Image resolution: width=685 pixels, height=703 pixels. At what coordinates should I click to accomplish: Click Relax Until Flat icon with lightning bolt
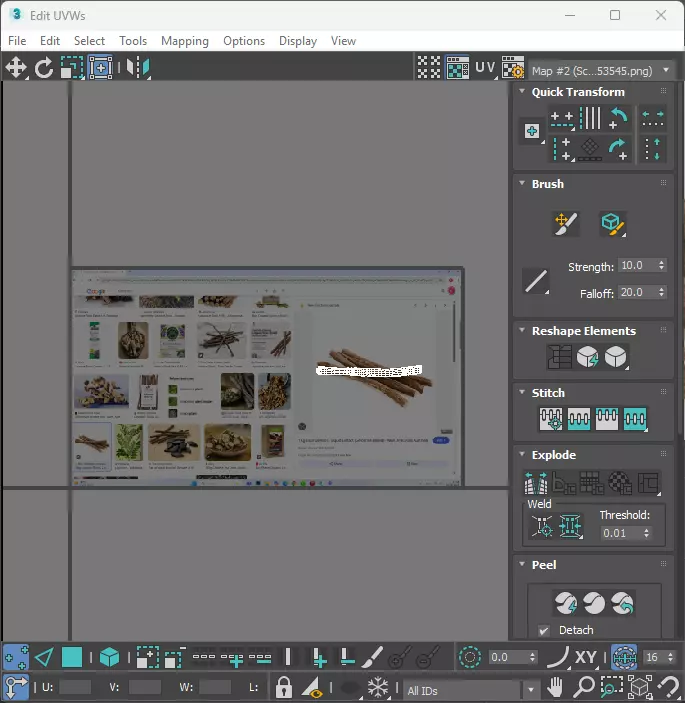coord(587,357)
